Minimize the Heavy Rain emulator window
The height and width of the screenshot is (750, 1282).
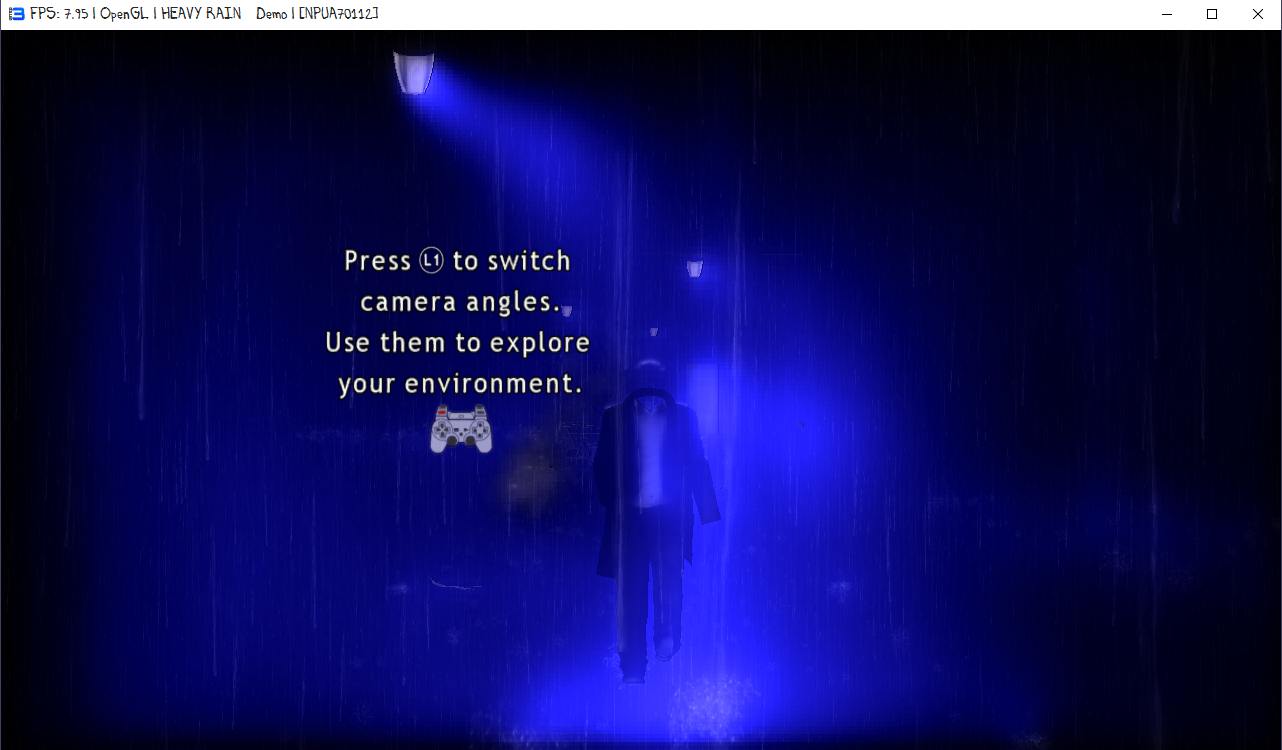pyautogui.click(x=1166, y=14)
